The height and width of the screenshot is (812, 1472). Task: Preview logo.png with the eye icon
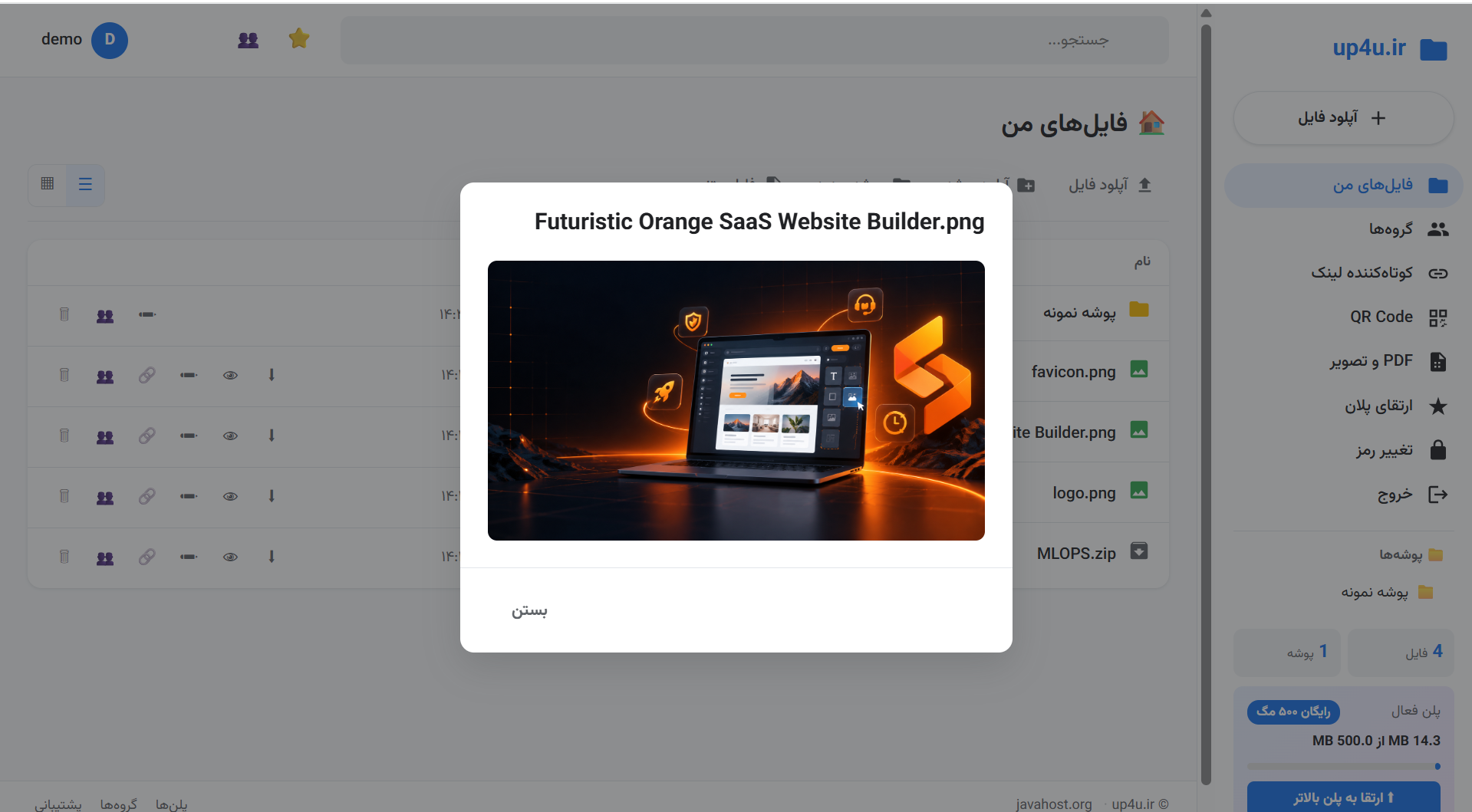click(230, 496)
